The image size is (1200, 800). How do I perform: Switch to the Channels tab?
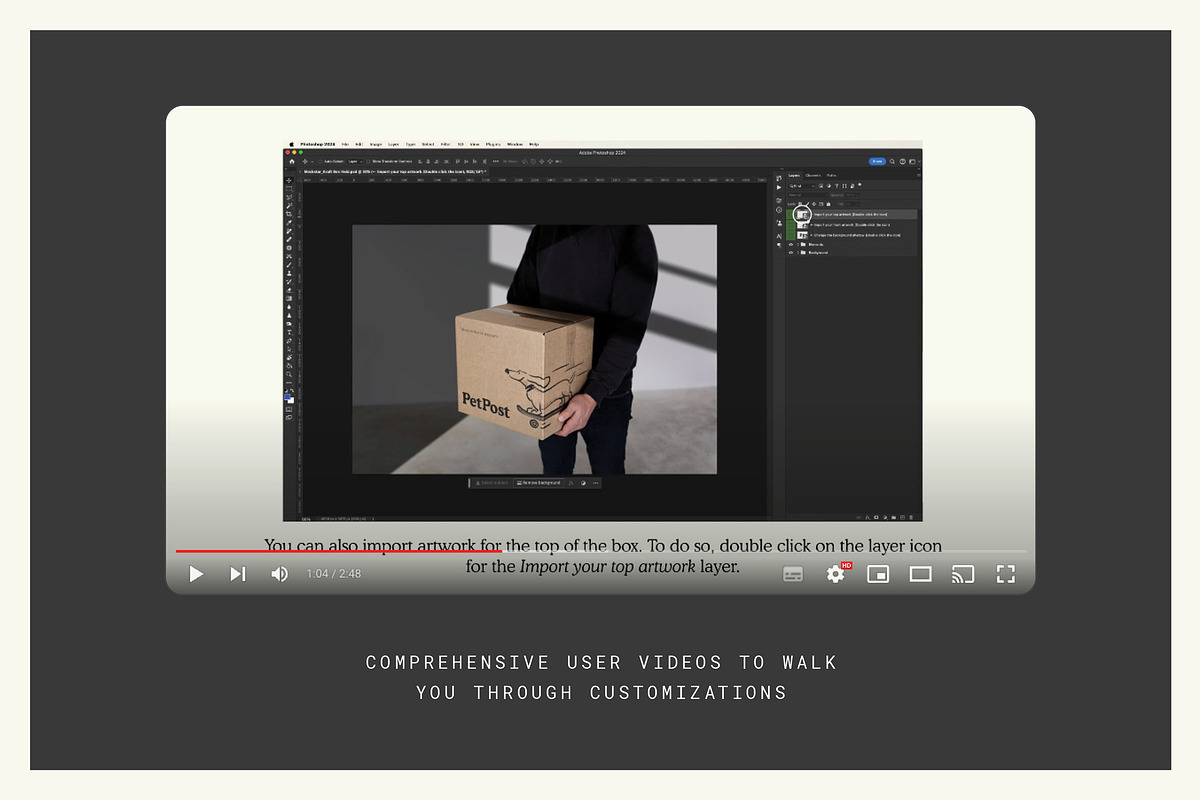coord(813,175)
